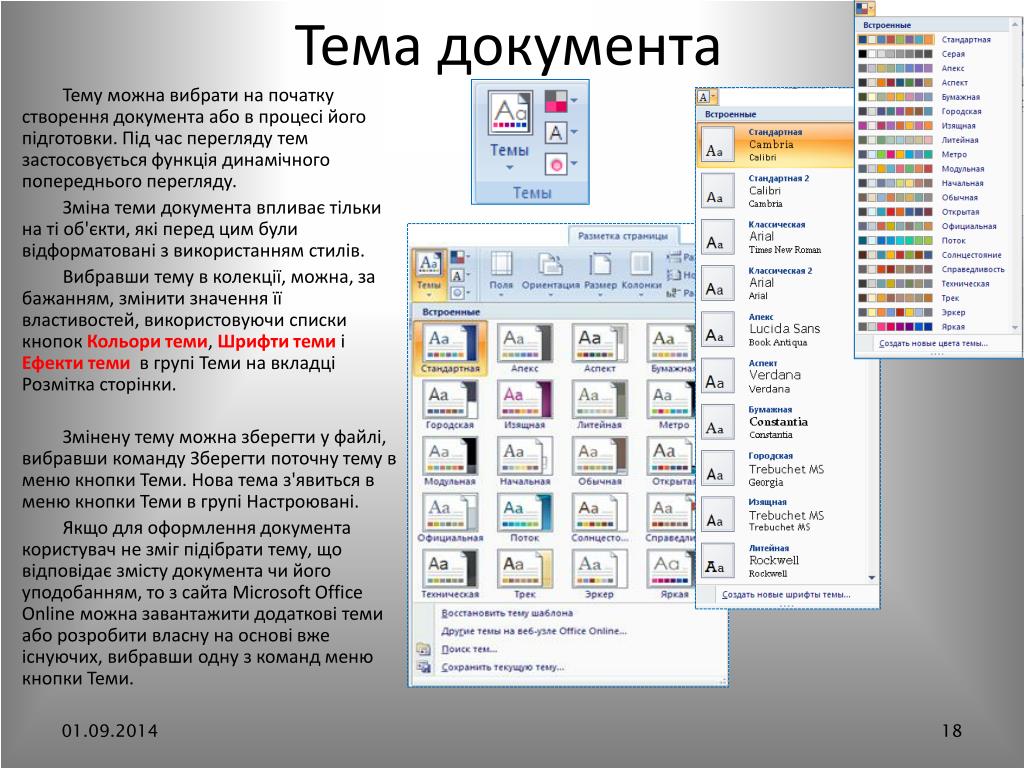Pick the Метро color scheme in colors list

[x=931, y=154]
